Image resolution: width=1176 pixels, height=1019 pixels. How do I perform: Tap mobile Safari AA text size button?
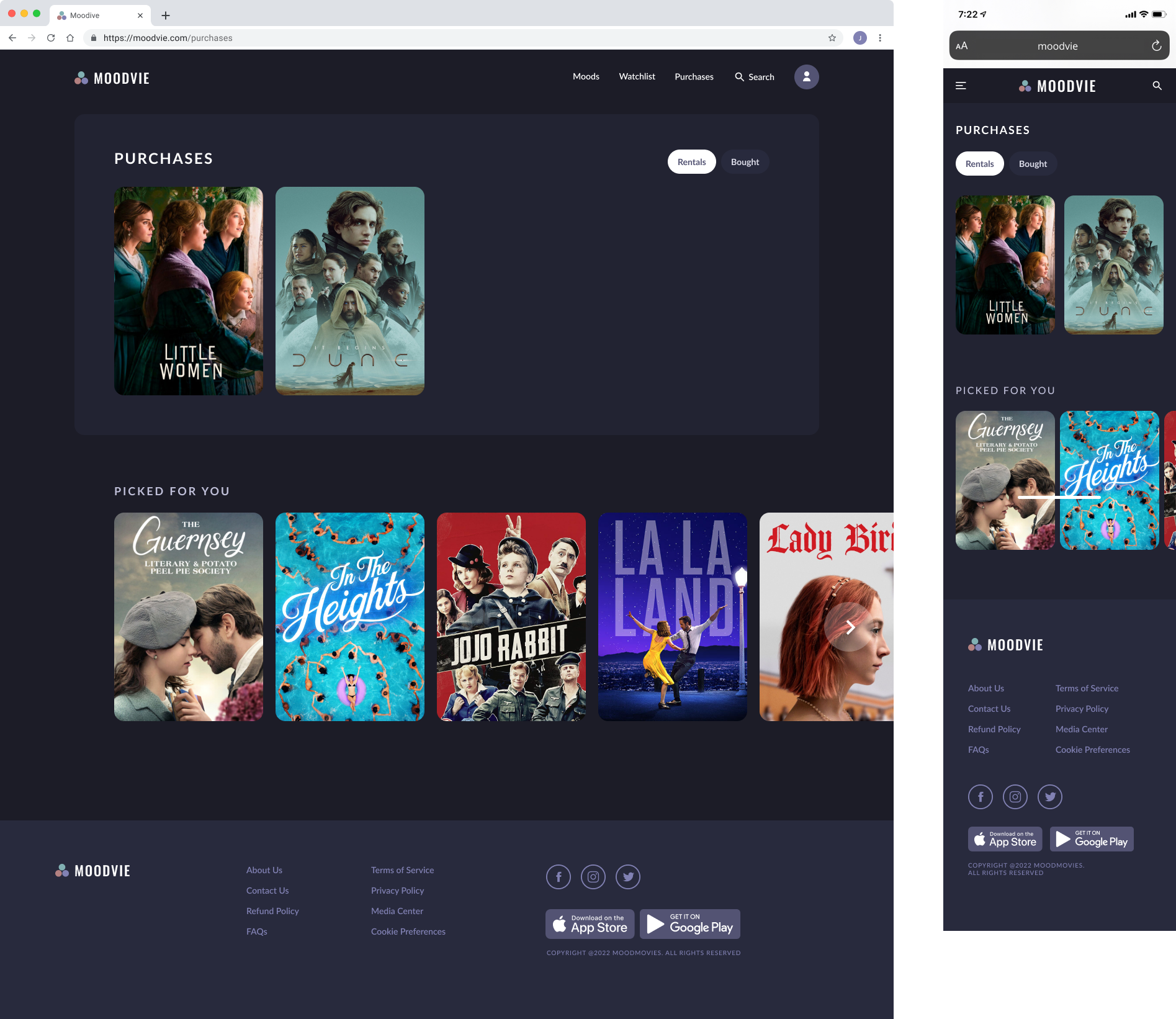click(x=962, y=46)
